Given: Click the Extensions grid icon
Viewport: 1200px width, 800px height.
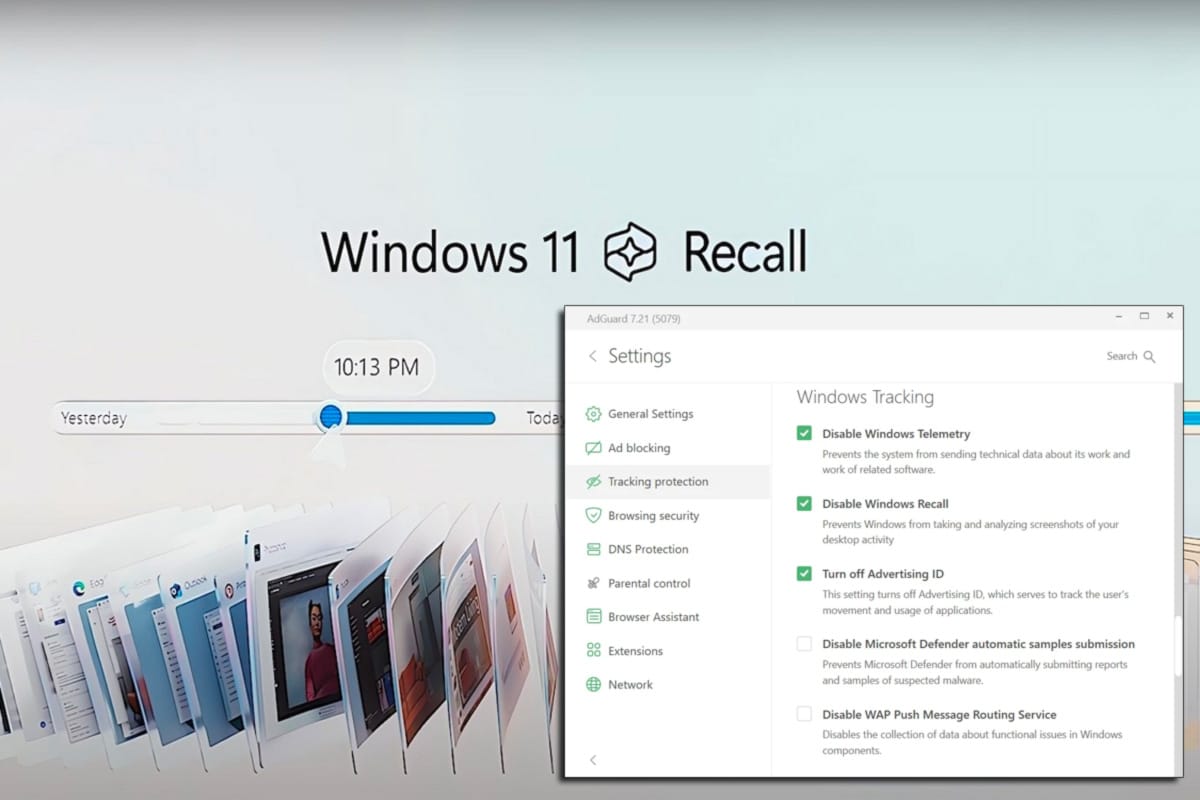Looking at the screenshot, I should pos(593,651).
